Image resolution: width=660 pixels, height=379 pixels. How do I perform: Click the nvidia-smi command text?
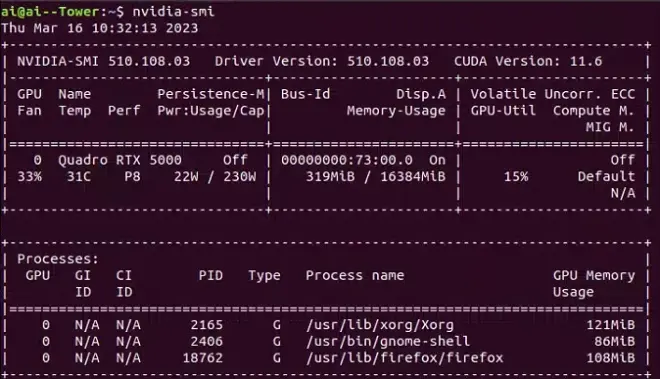point(173,11)
